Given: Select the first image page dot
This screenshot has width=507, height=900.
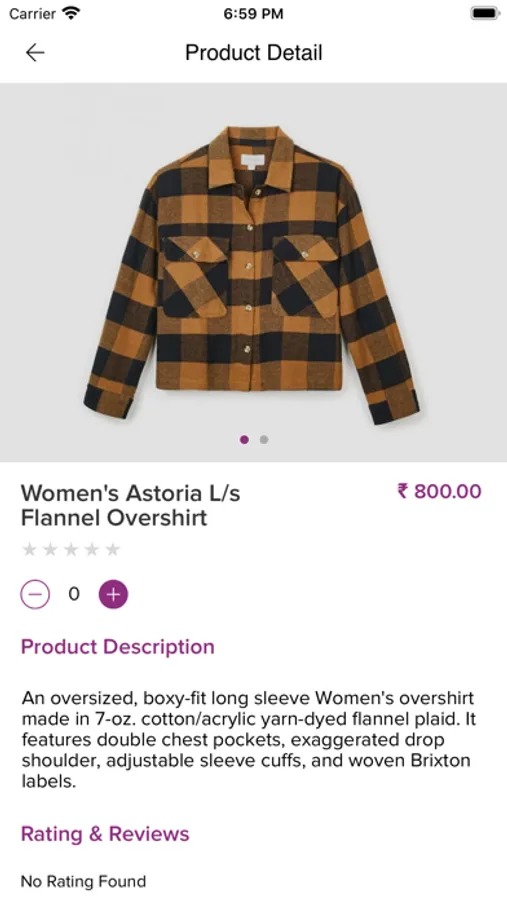Looking at the screenshot, I should pyautogui.click(x=244, y=440).
